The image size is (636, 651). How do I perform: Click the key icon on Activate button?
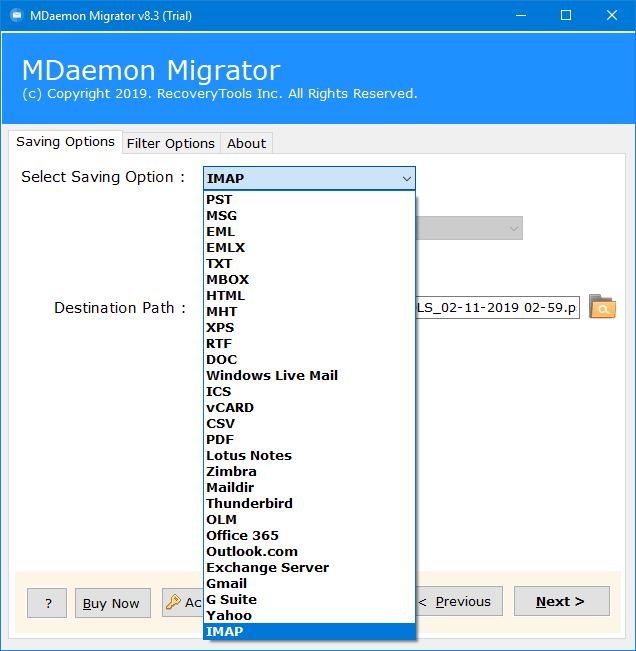tap(173, 602)
